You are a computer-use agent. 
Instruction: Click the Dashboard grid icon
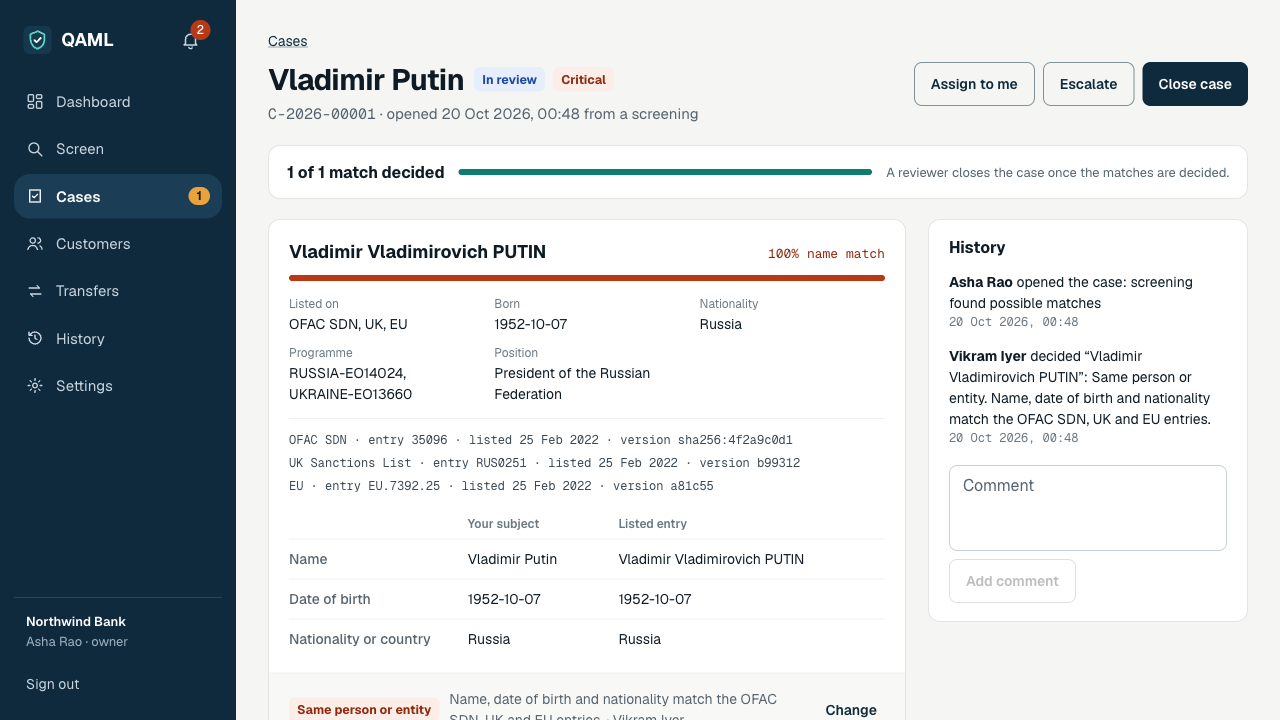[x=35, y=102]
